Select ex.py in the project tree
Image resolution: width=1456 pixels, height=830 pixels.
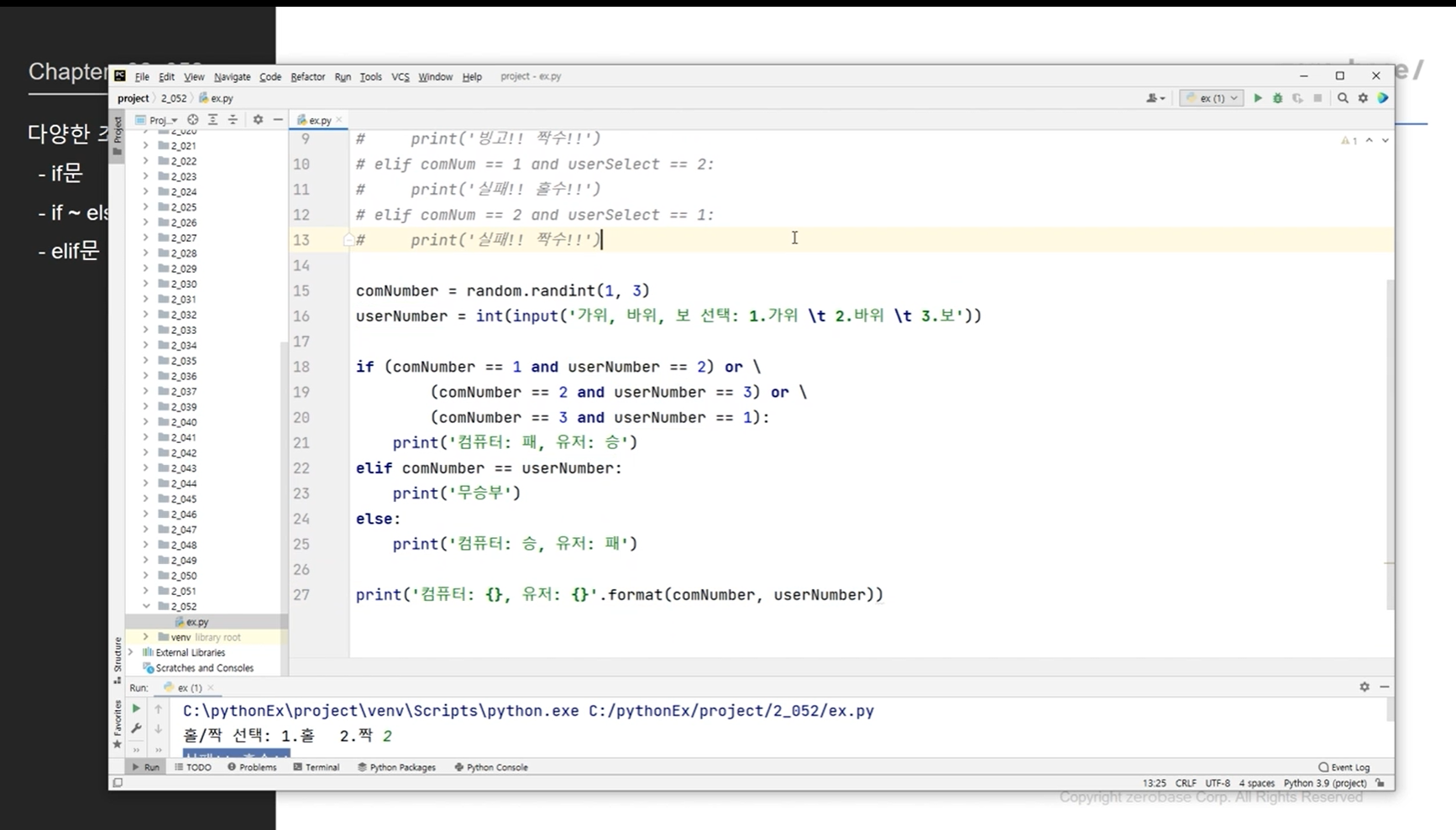(x=197, y=622)
